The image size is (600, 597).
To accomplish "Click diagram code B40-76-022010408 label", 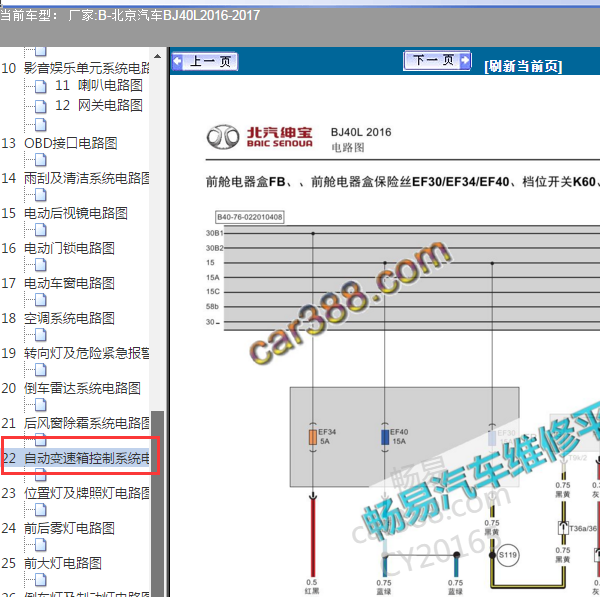I will point(249,217).
